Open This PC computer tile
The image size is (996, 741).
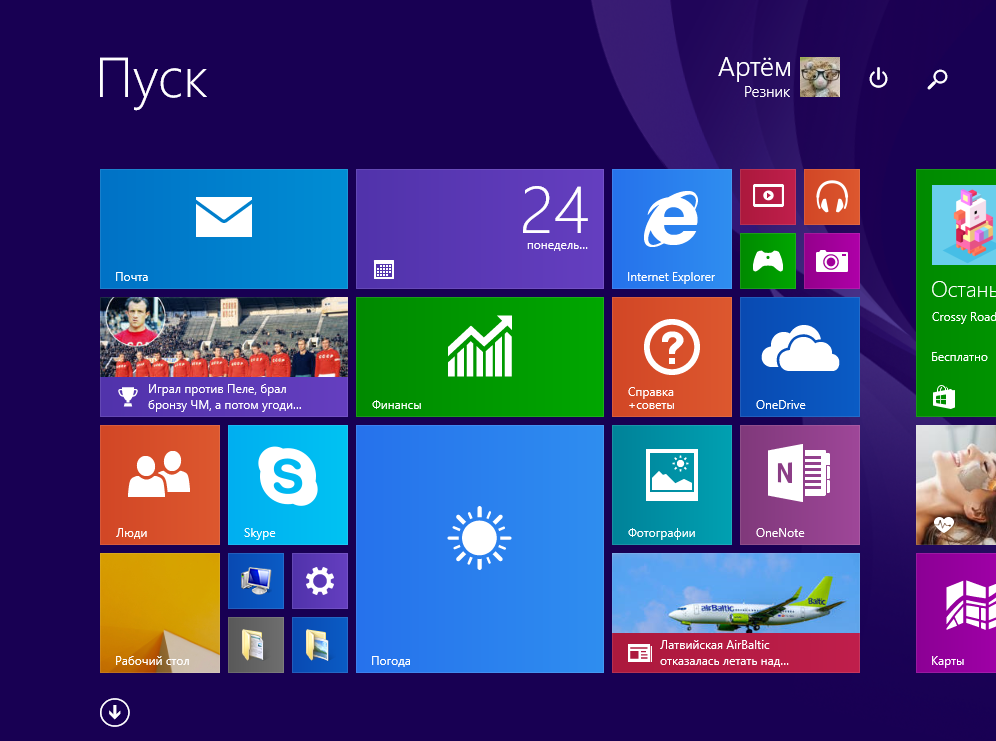point(256,581)
